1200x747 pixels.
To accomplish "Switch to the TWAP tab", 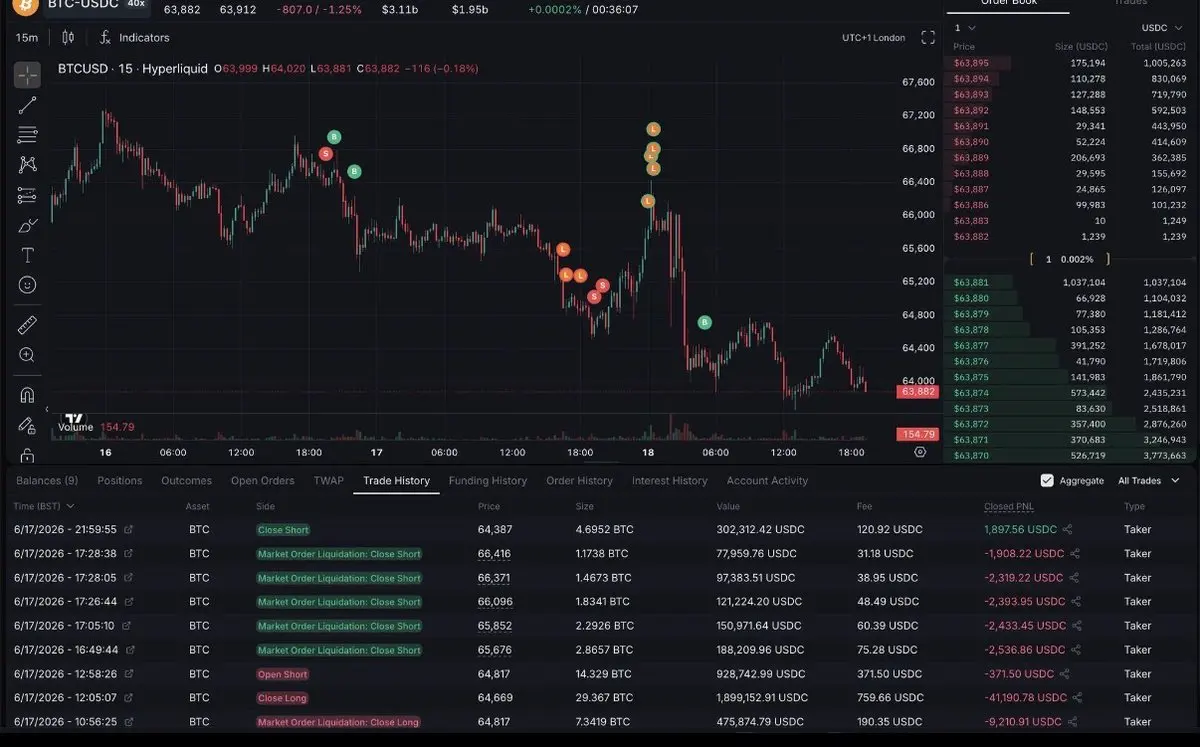I will click(329, 481).
